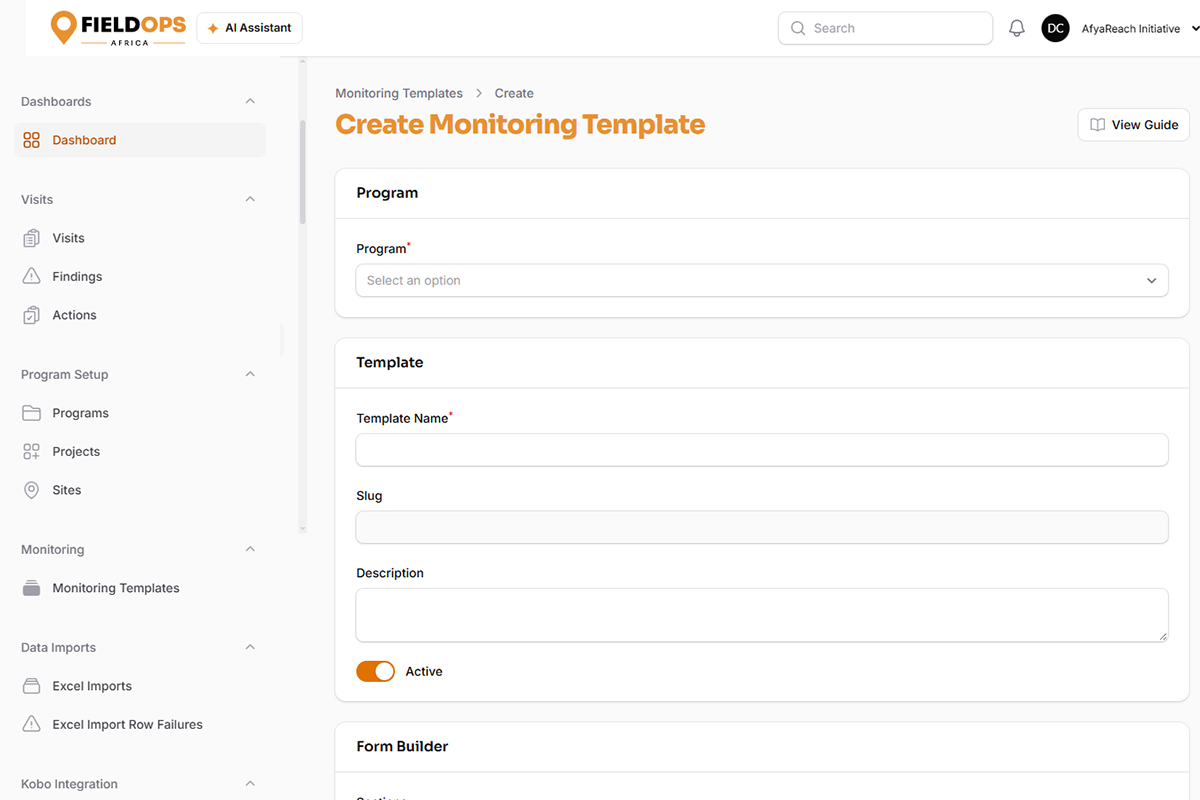Screen dimensions: 1200x800
Task: Click the Monitoring Templates stack icon
Action: pyautogui.click(x=32, y=588)
